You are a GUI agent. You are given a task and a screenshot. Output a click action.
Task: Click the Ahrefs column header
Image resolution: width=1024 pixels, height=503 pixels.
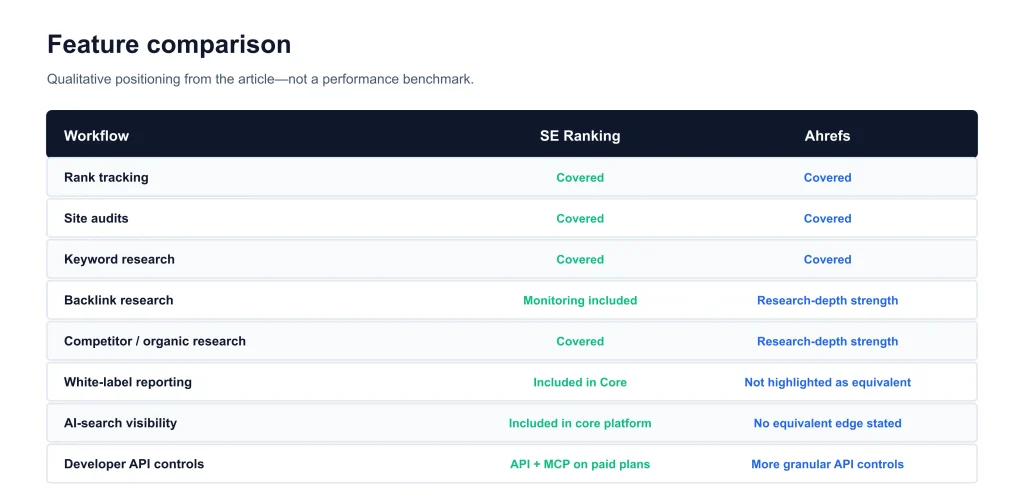pyautogui.click(x=827, y=136)
